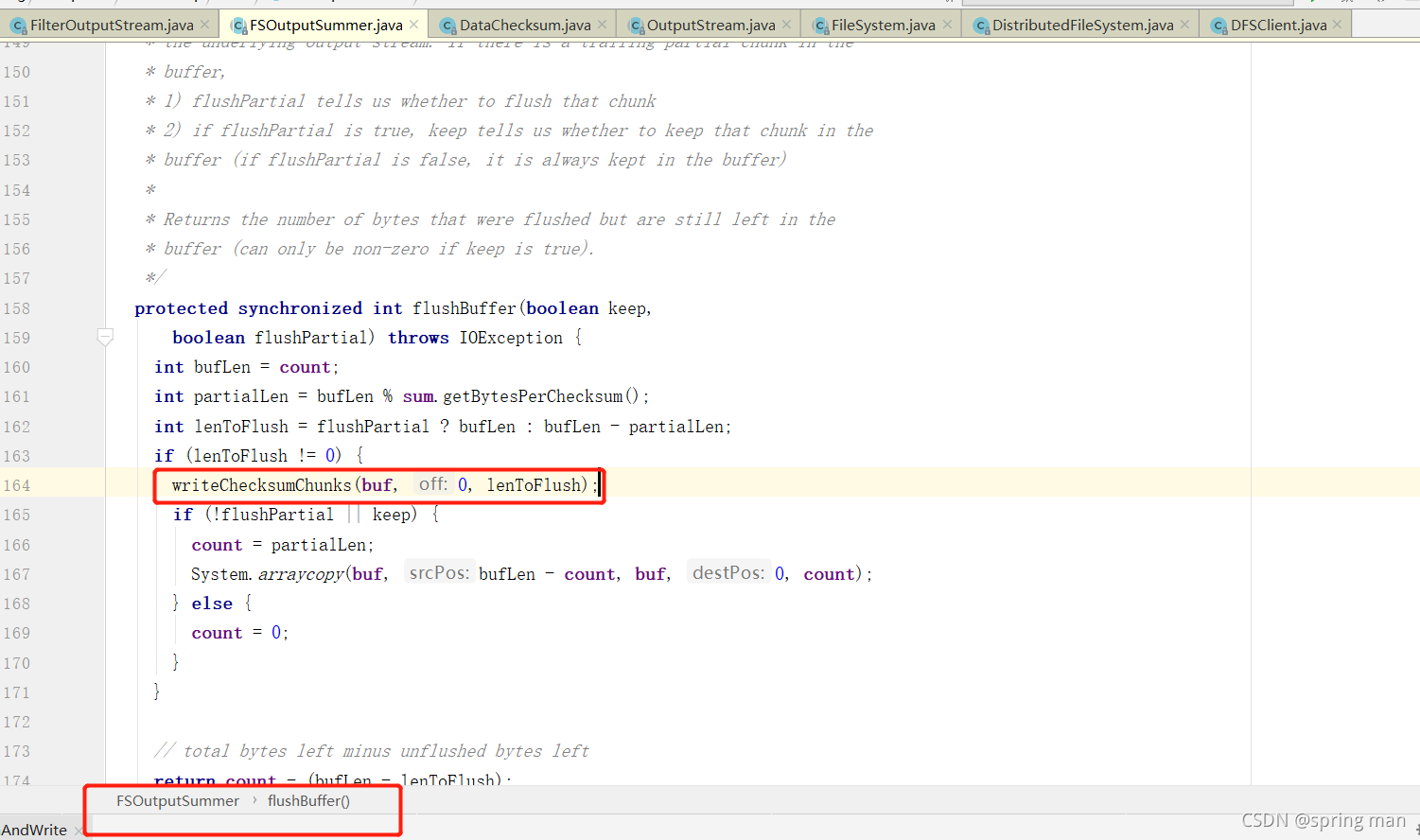Switch to the FilterOutputStream.java tab
1420x840 pixels.
pyautogui.click(x=112, y=26)
